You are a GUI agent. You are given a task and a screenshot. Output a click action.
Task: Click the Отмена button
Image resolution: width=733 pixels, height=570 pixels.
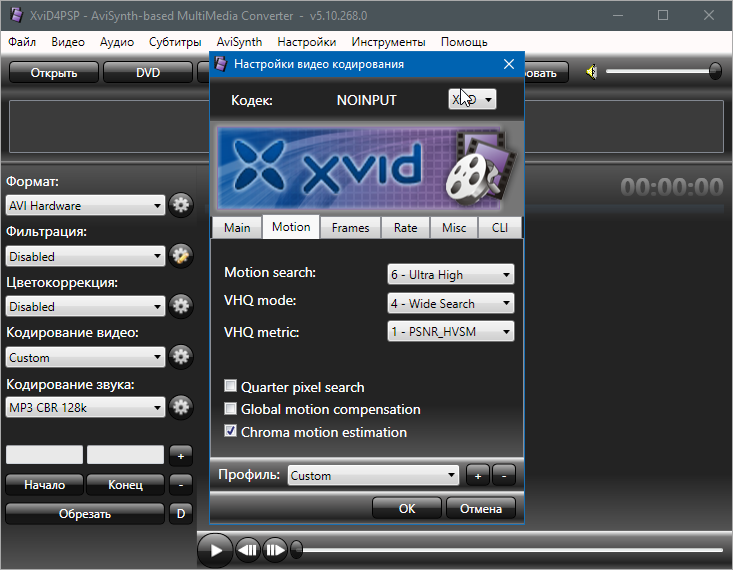point(480,508)
